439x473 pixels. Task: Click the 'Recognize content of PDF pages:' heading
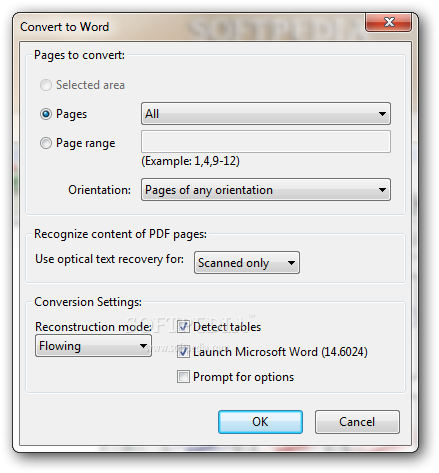click(x=120, y=234)
